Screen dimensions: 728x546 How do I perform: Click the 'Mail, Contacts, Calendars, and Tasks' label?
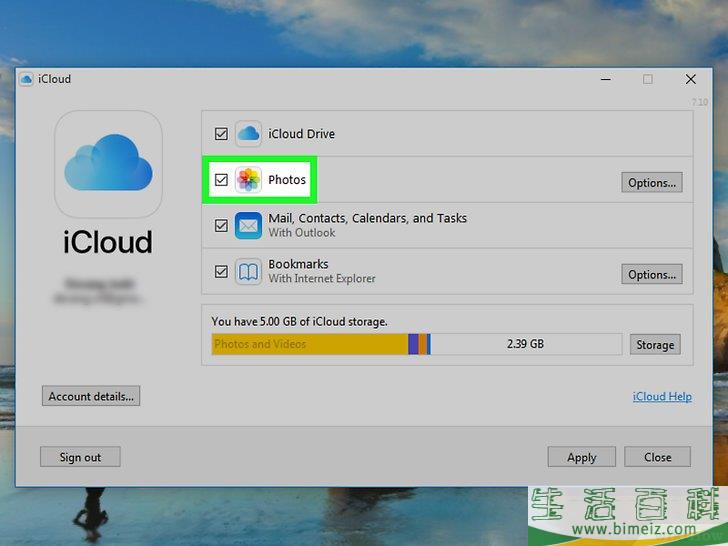368,218
